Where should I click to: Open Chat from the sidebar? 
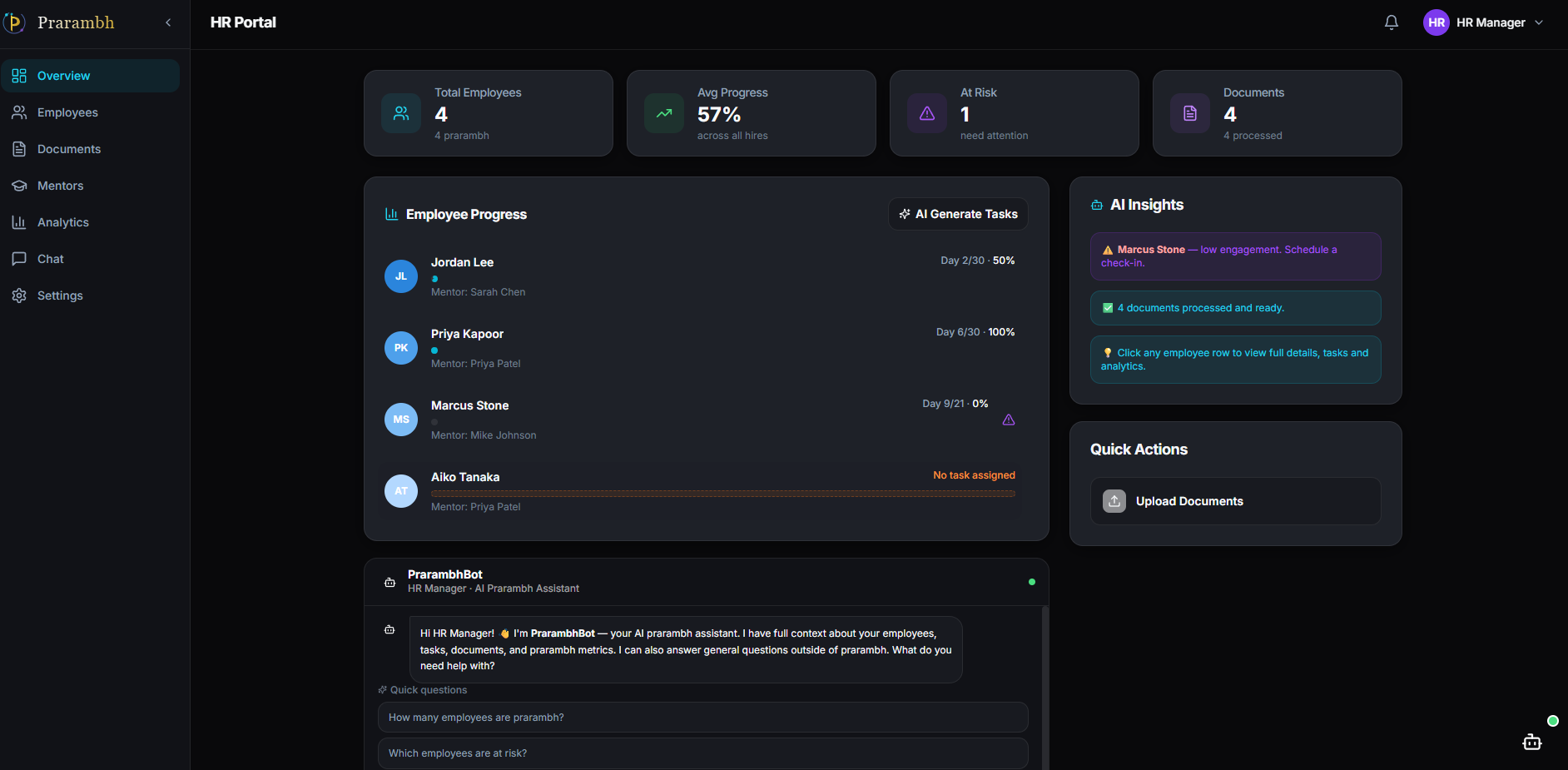point(90,259)
